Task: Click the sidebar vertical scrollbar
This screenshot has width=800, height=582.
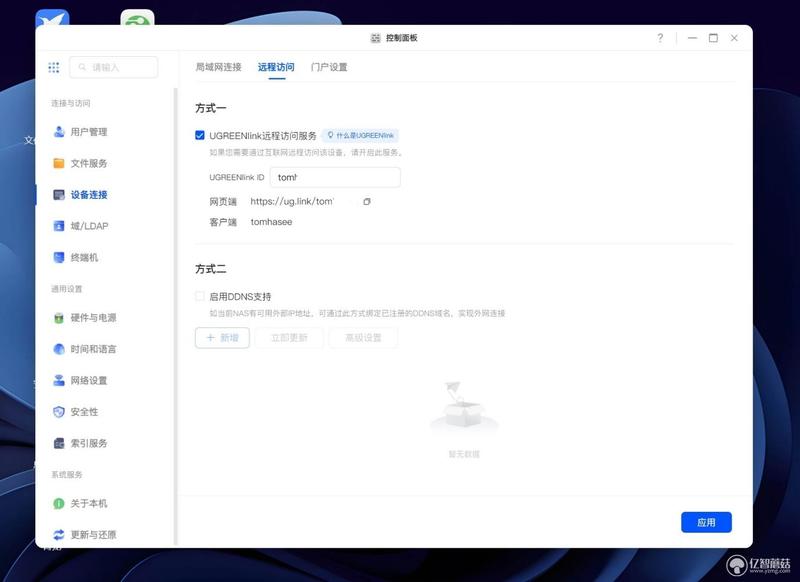Action: tap(176, 316)
